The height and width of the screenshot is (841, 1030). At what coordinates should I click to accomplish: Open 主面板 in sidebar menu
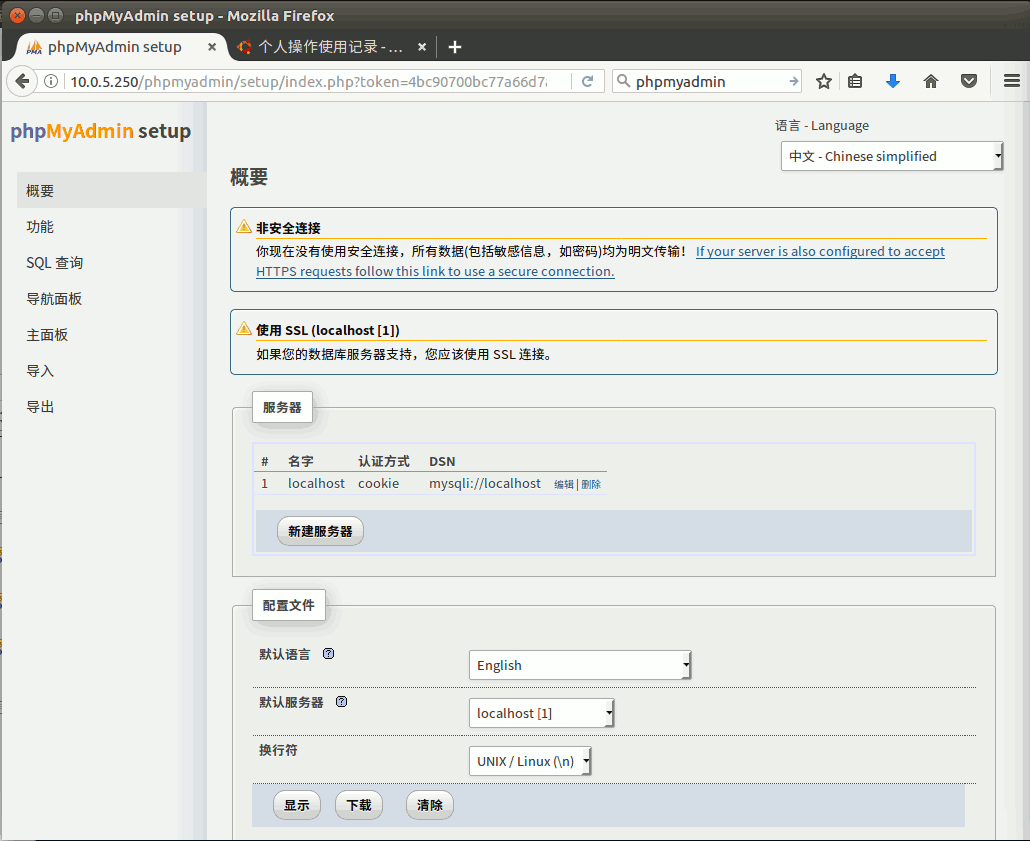(47, 335)
